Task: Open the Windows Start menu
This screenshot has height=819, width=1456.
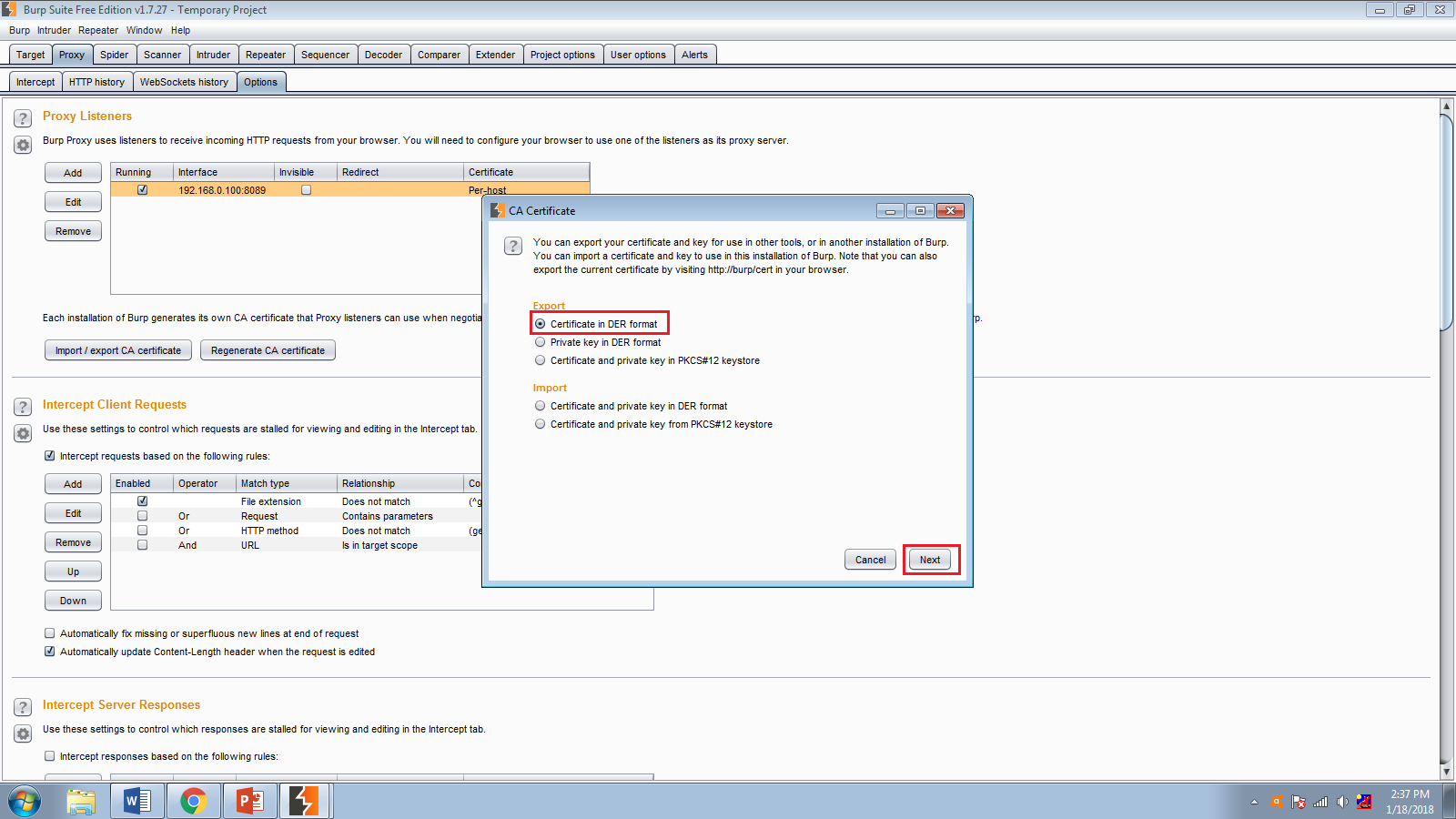Action: pyautogui.click(x=25, y=801)
